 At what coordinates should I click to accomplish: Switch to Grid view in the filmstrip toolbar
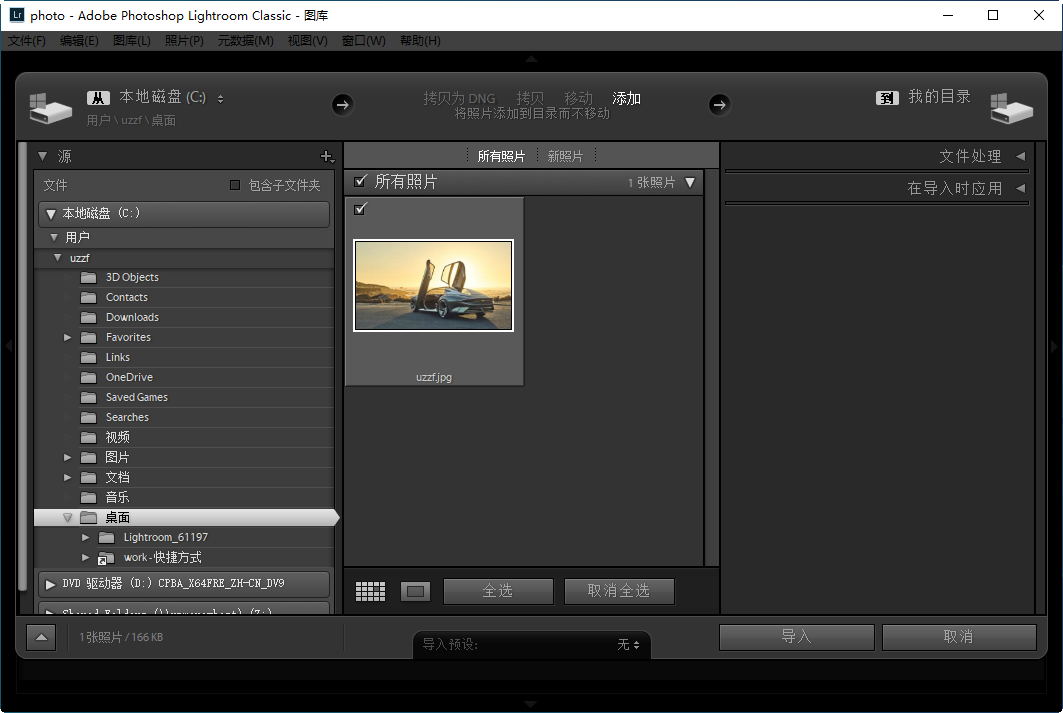tap(370, 591)
